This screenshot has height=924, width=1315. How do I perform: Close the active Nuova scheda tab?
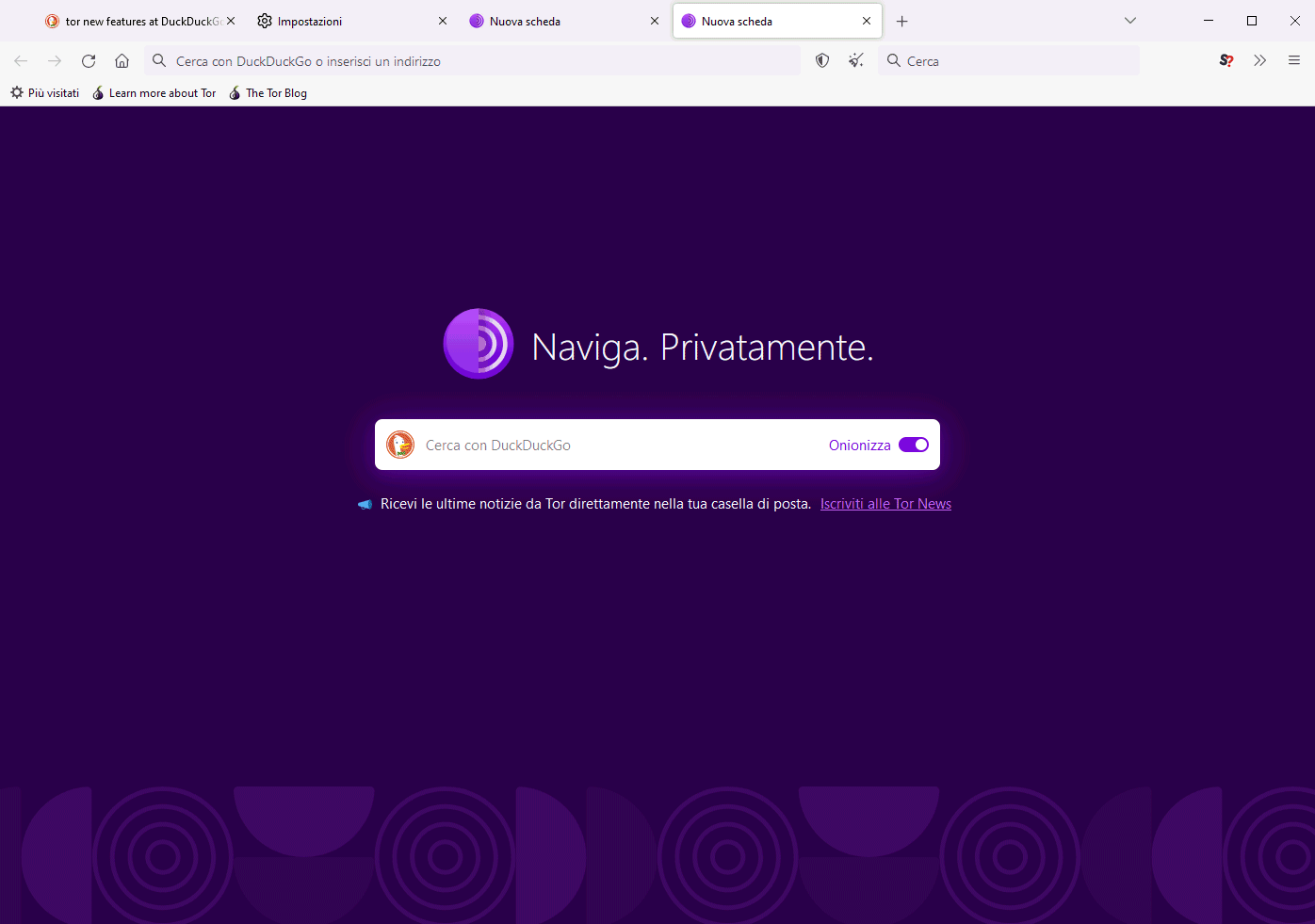tap(867, 21)
